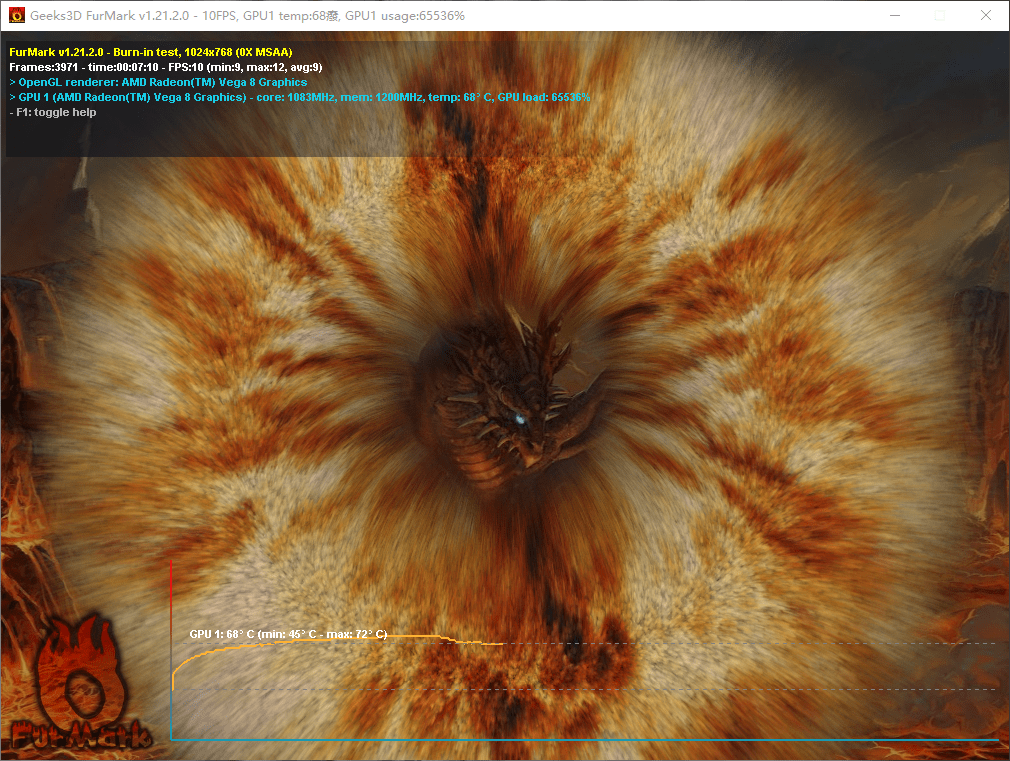This screenshot has width=1010, height=761.
Task: Click the dragon head eye in the center
Action: (x=519, y=420)
